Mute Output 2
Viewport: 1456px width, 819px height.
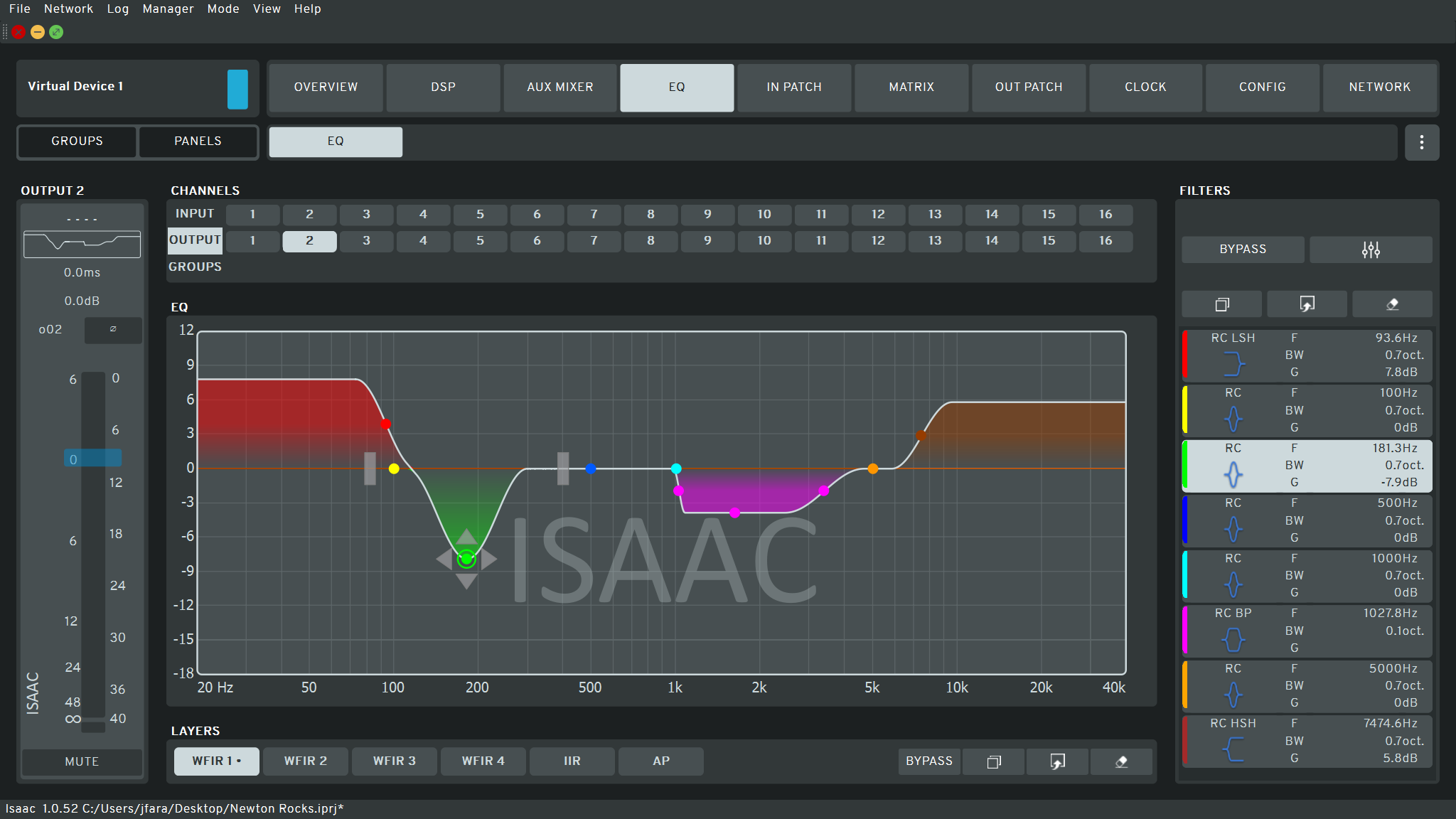[82, 761]
